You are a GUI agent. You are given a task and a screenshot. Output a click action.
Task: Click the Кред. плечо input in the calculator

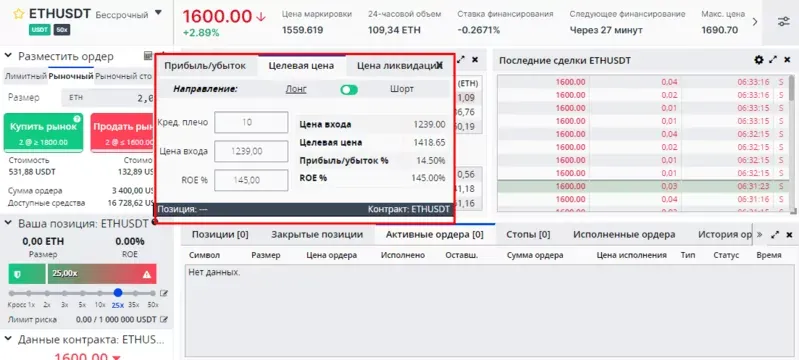[x=251, y=123]
